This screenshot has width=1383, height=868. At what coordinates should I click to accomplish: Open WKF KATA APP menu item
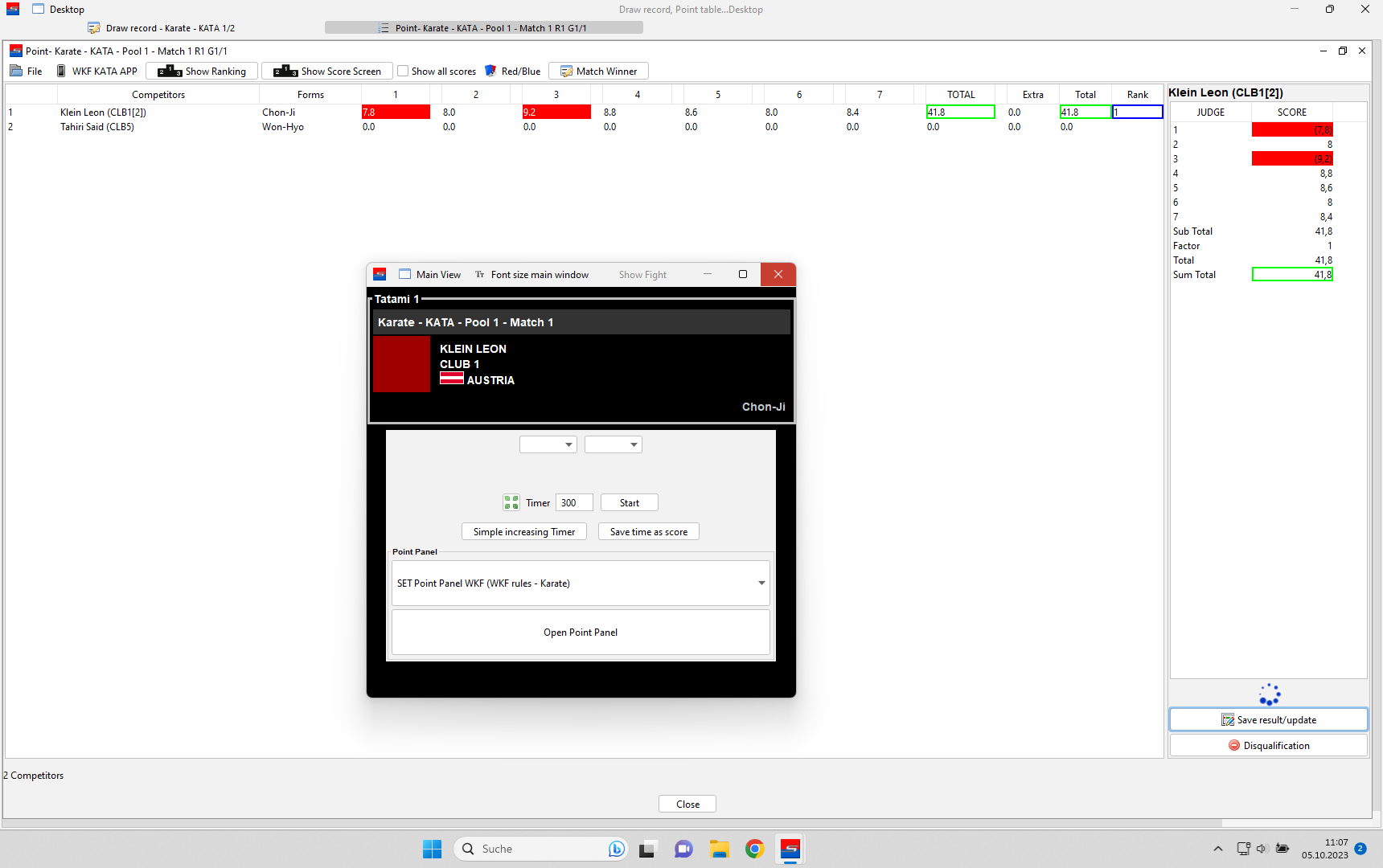pyautogui.click(x=96, y=71)
